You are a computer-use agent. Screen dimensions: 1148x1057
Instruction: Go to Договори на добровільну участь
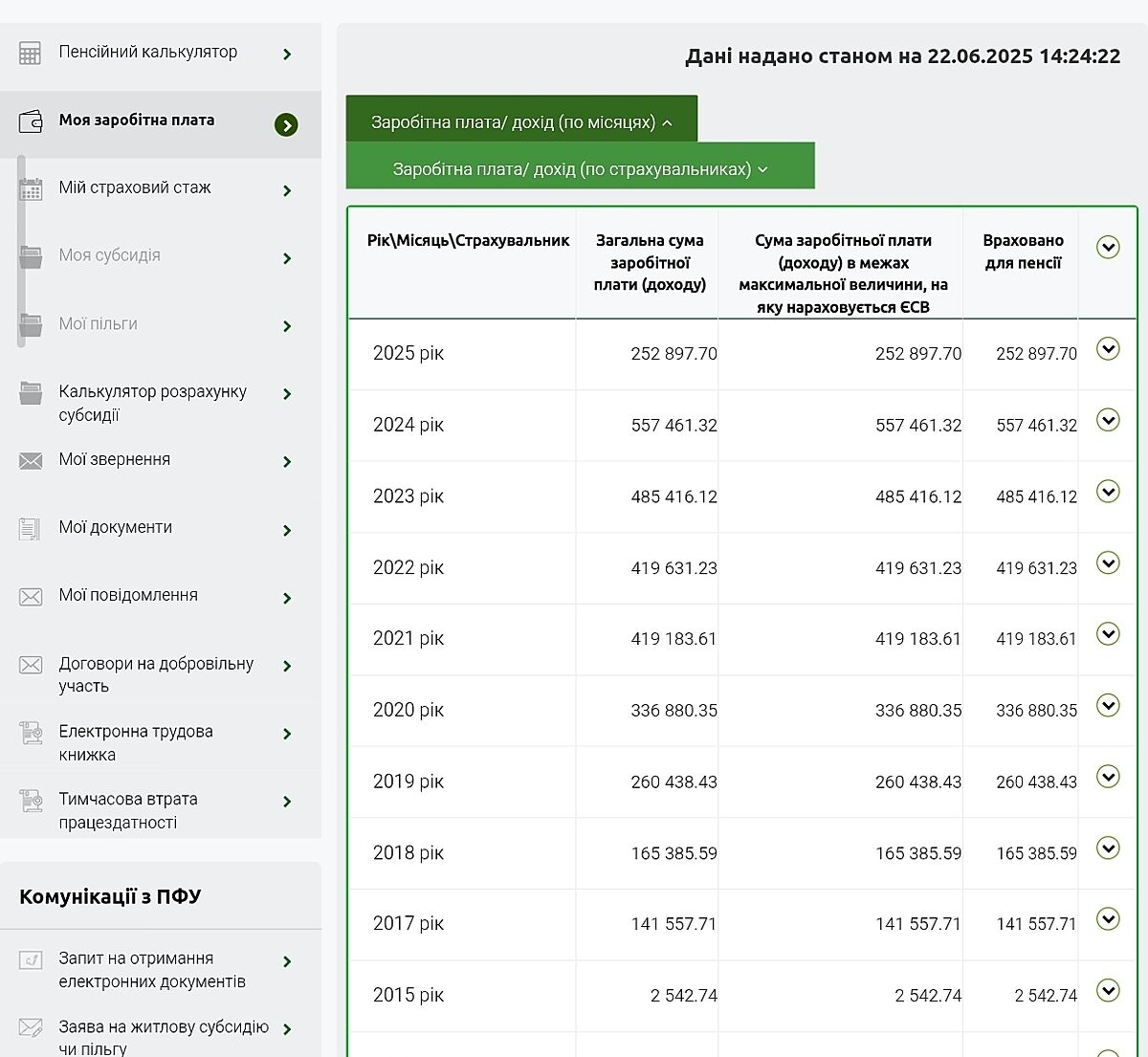155,674
